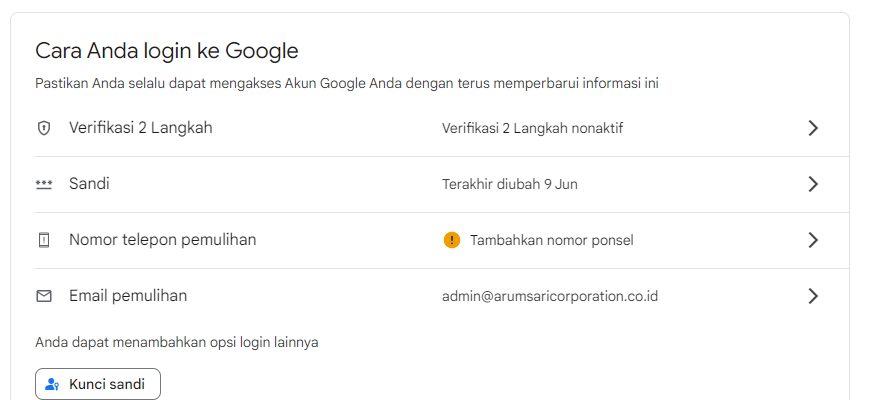Click the envelope icon beside Email pemulihan

coord(44,296)
